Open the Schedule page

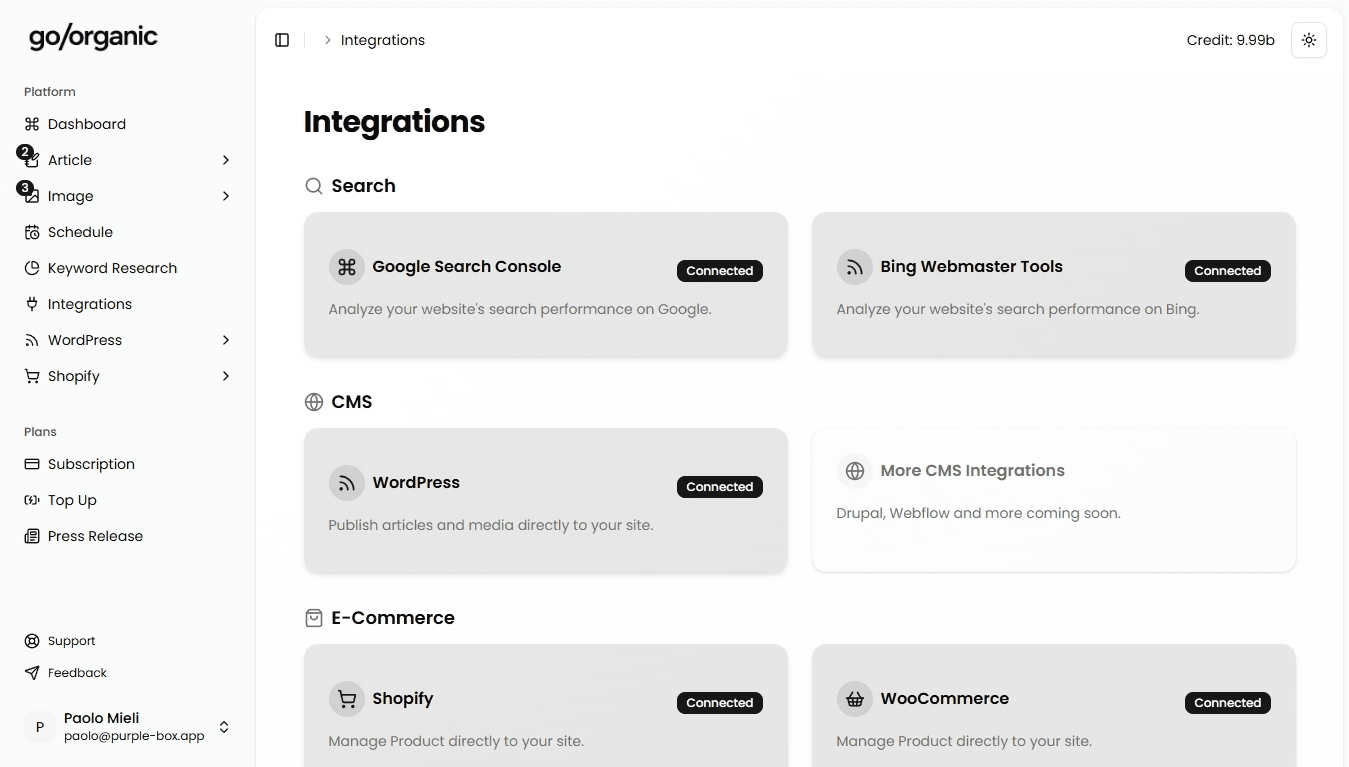[x=80, y=232]
